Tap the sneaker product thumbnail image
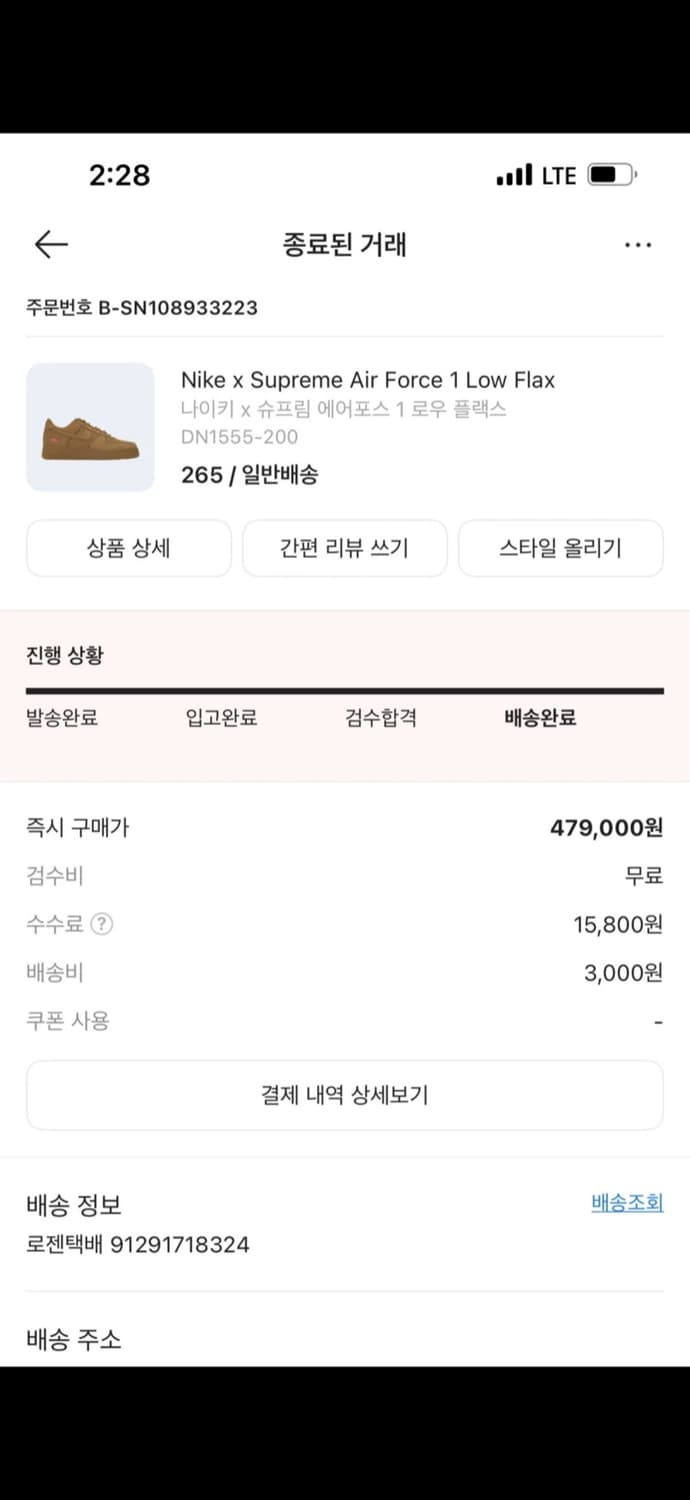 coord(90,427)
